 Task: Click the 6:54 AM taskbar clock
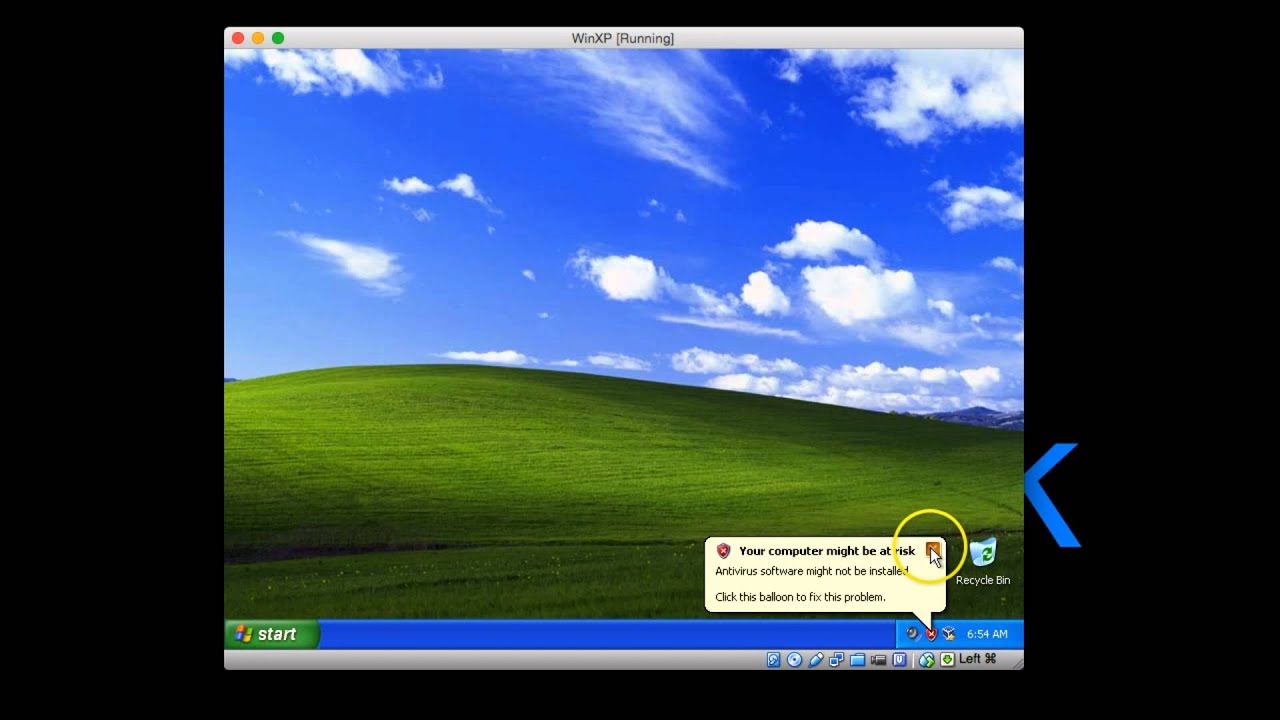[x=987, y=634]
